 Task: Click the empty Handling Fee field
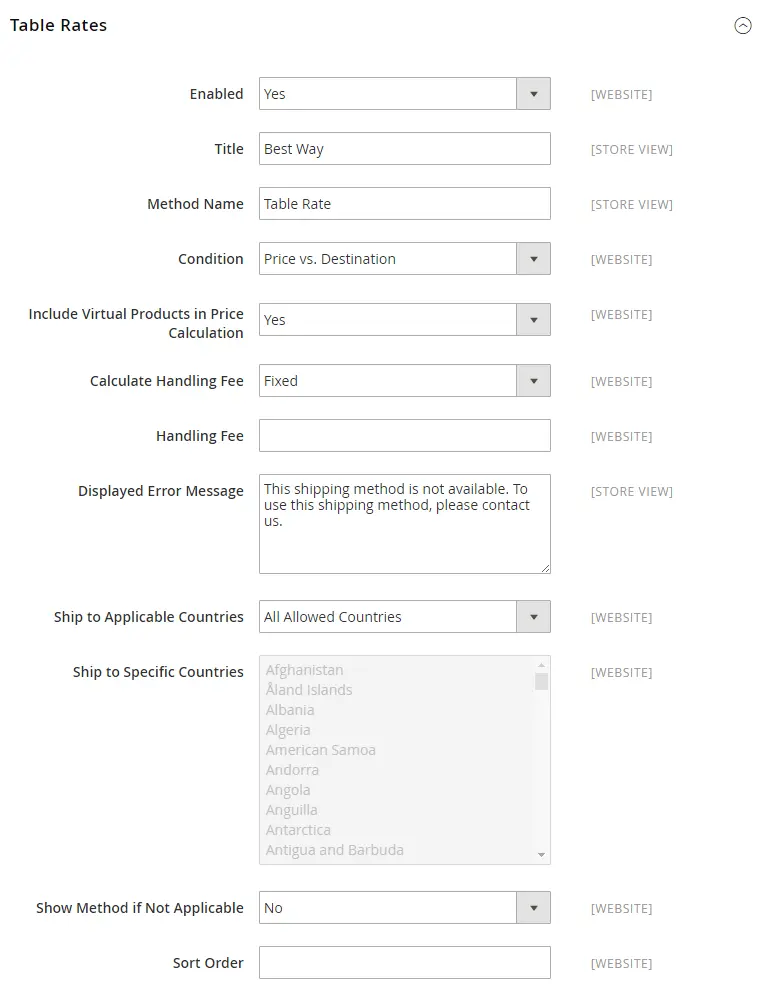click(x=404, y=435)
